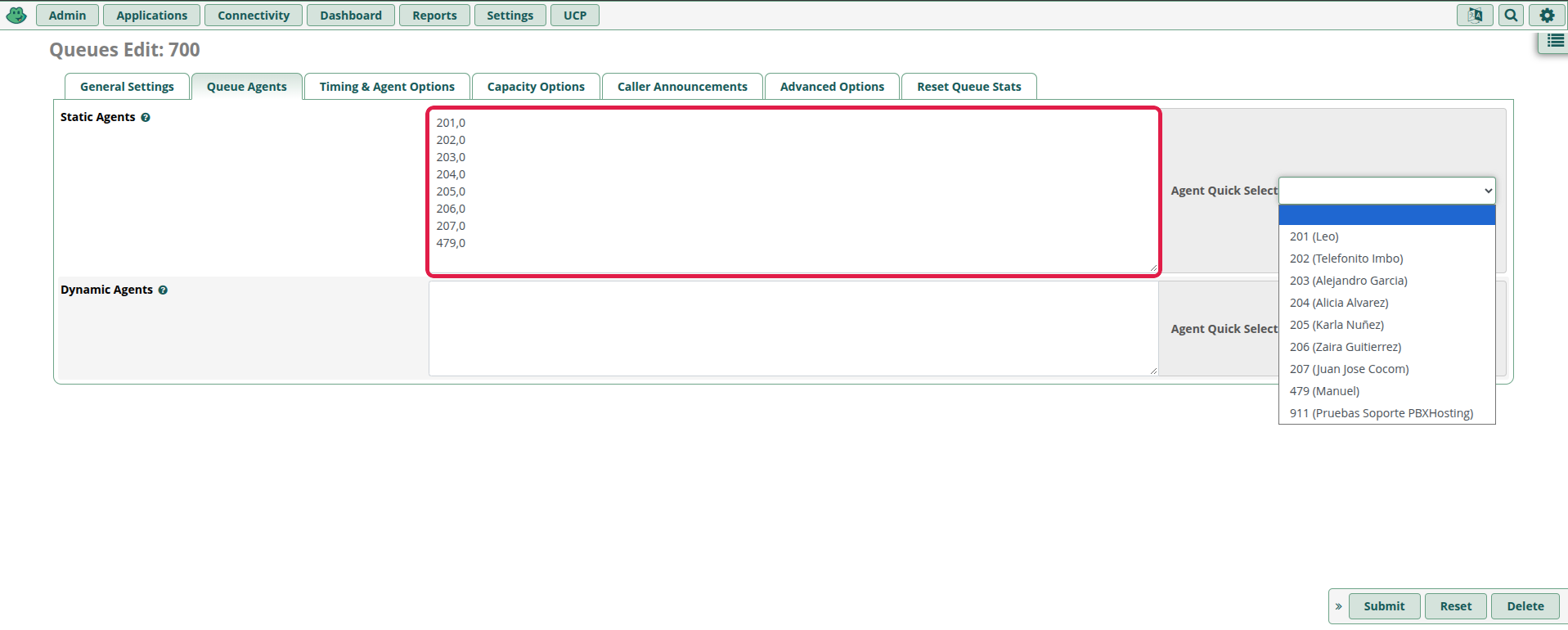Click the 'Dynamic Agents' label
The height and width of the screenshot is (630, 1568).
pos(106,290)
